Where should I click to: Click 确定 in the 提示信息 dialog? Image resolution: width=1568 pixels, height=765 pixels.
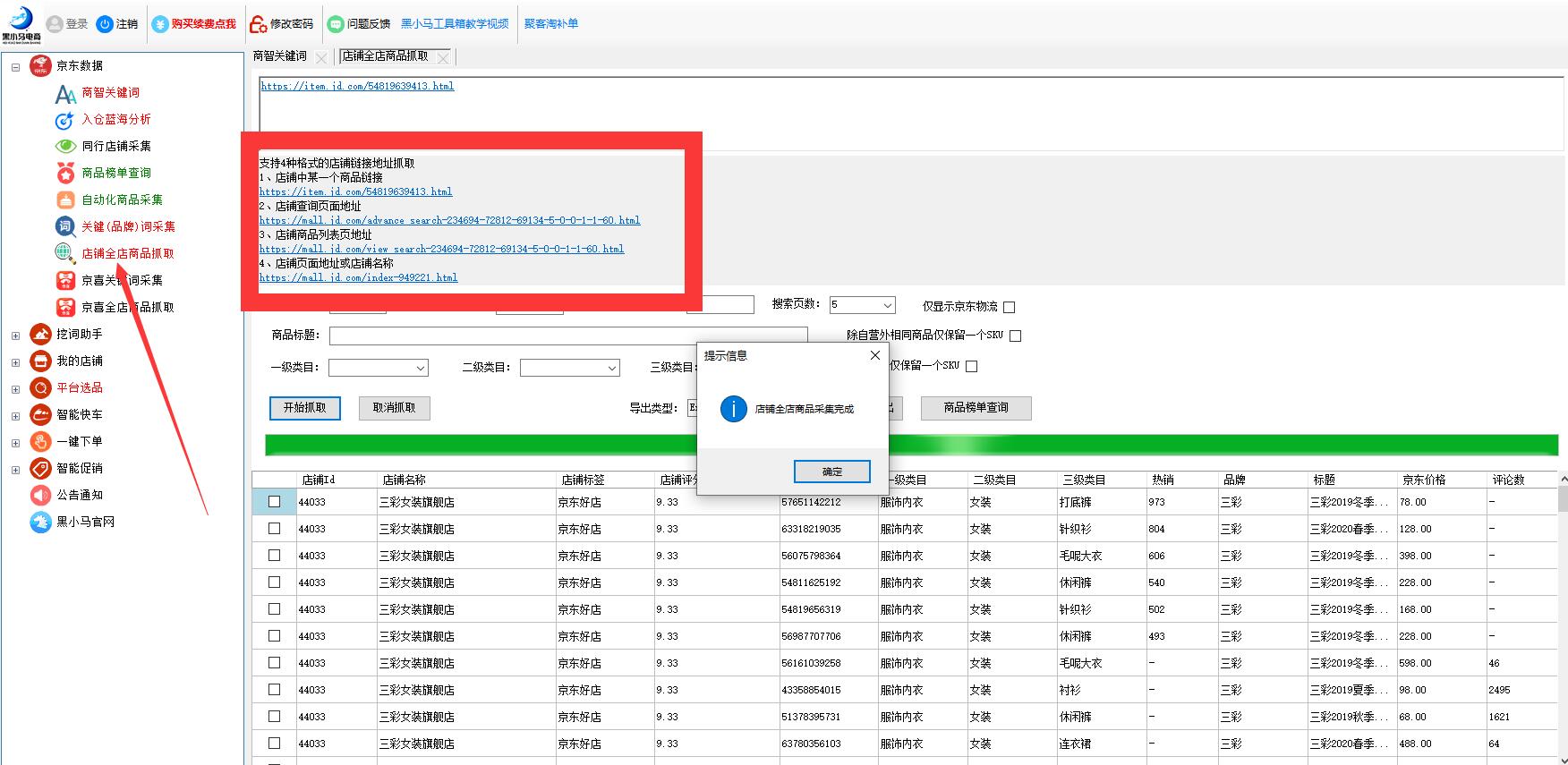click(x=832, y=472)
